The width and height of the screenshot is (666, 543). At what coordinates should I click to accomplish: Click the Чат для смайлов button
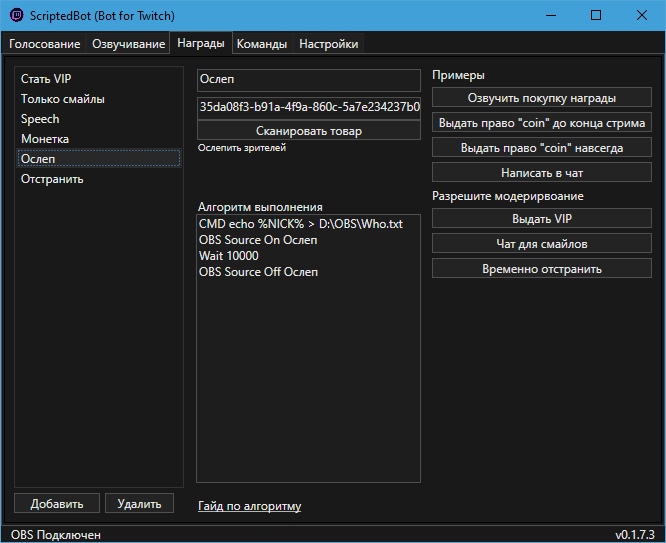(x=542, y=243)
